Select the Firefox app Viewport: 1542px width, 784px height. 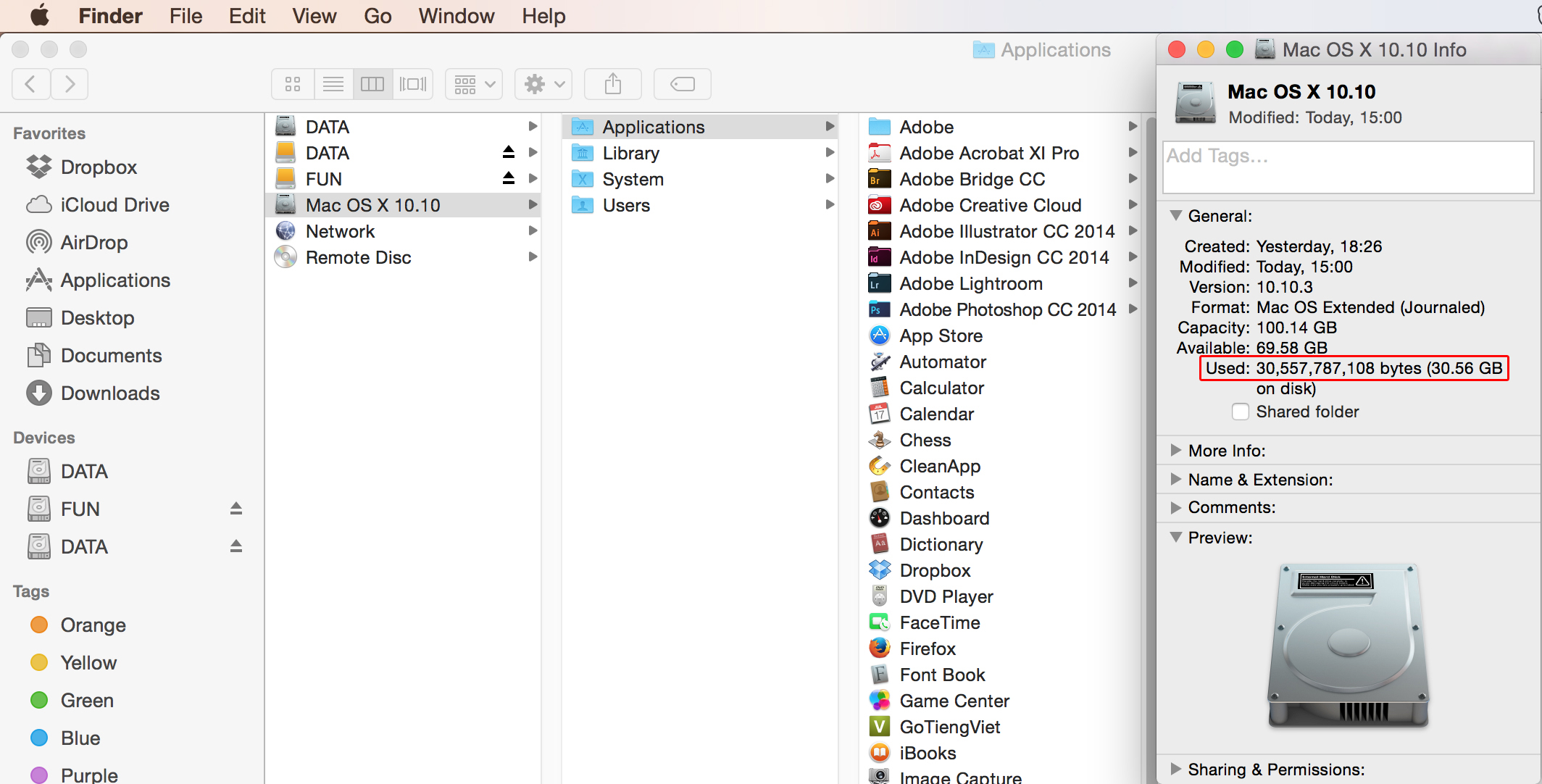tap(999, 649)
